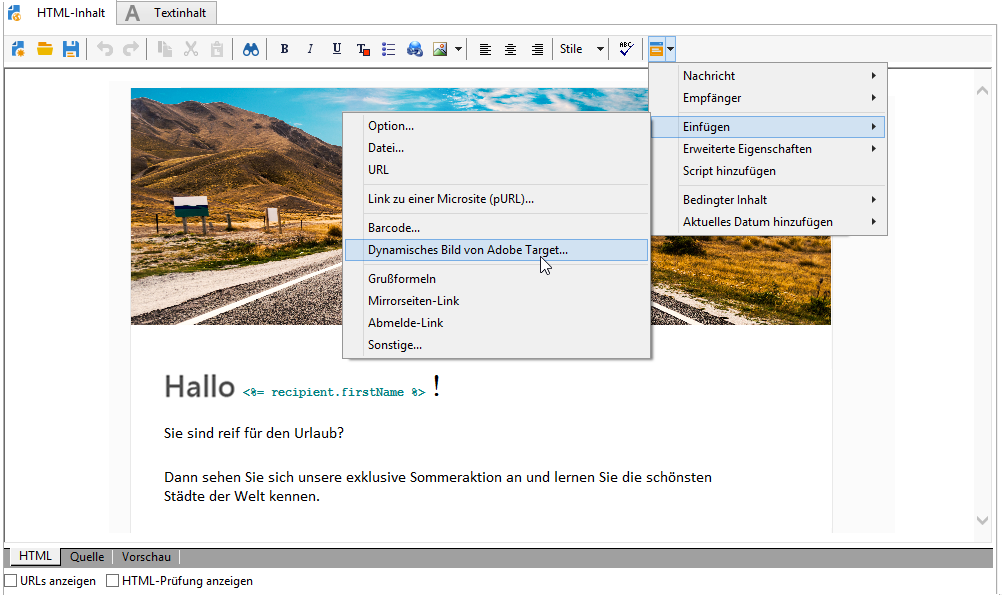Open the image icon dropdown arrow
The width and height of the screenshot is (1008, 595).
(458, 49)
